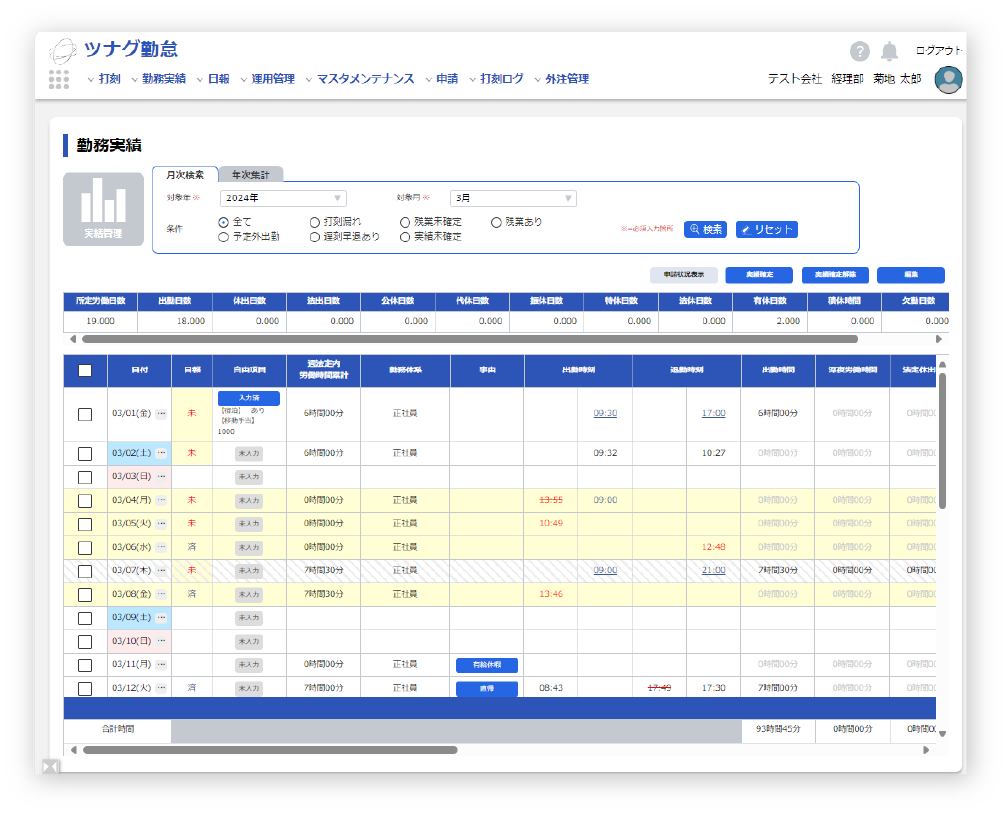Click the table's vertical scrollbar thumb
The width and height of the screenshot is (1008, 814).
click(x=941, y=440)
